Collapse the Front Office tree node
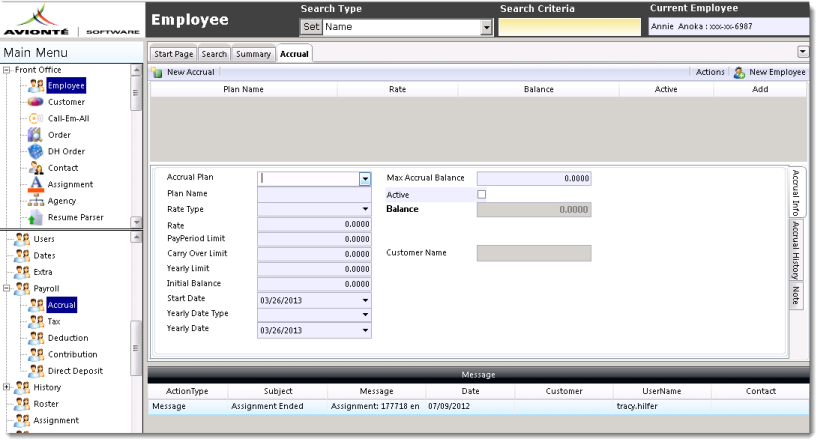 coord(7,70)
